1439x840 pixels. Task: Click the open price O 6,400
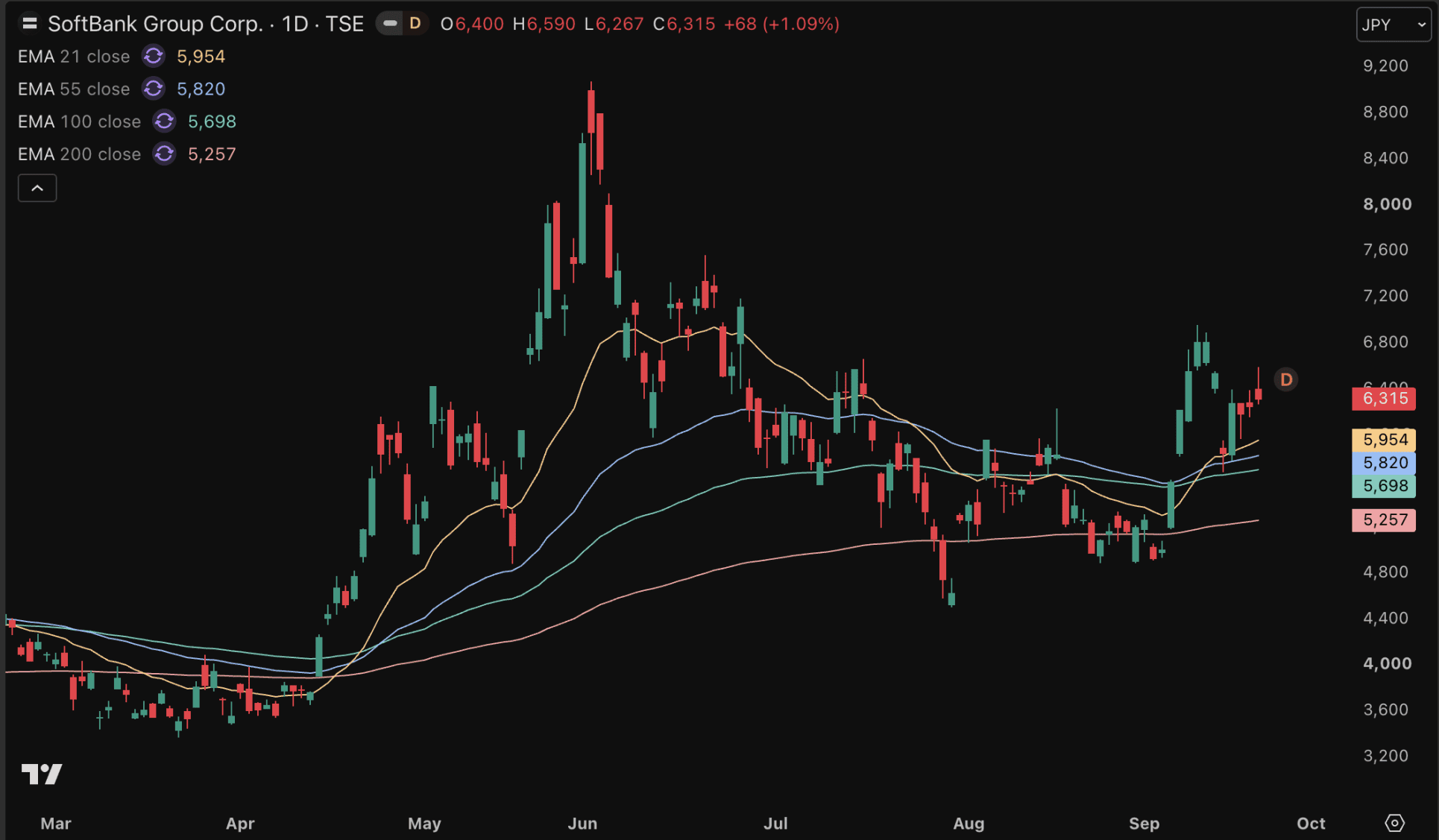click(472, 24)
